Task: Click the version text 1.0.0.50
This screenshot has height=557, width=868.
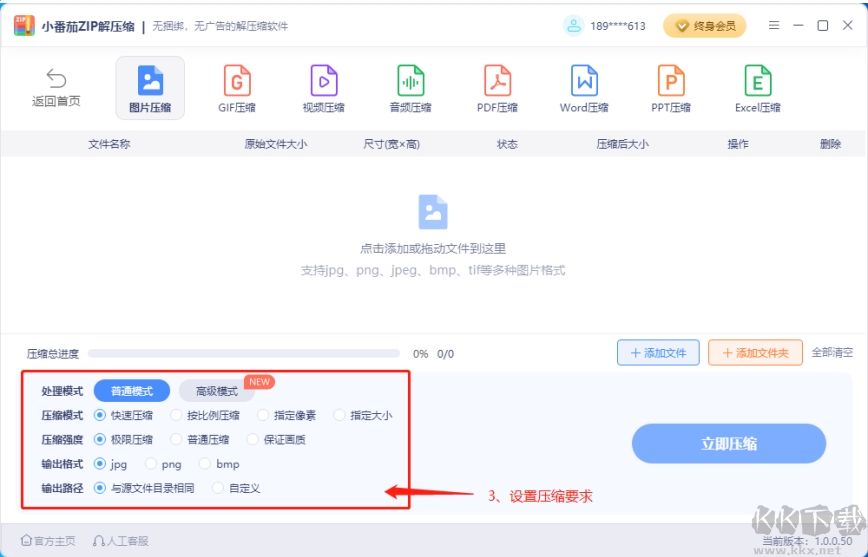Action: (831, 541)
